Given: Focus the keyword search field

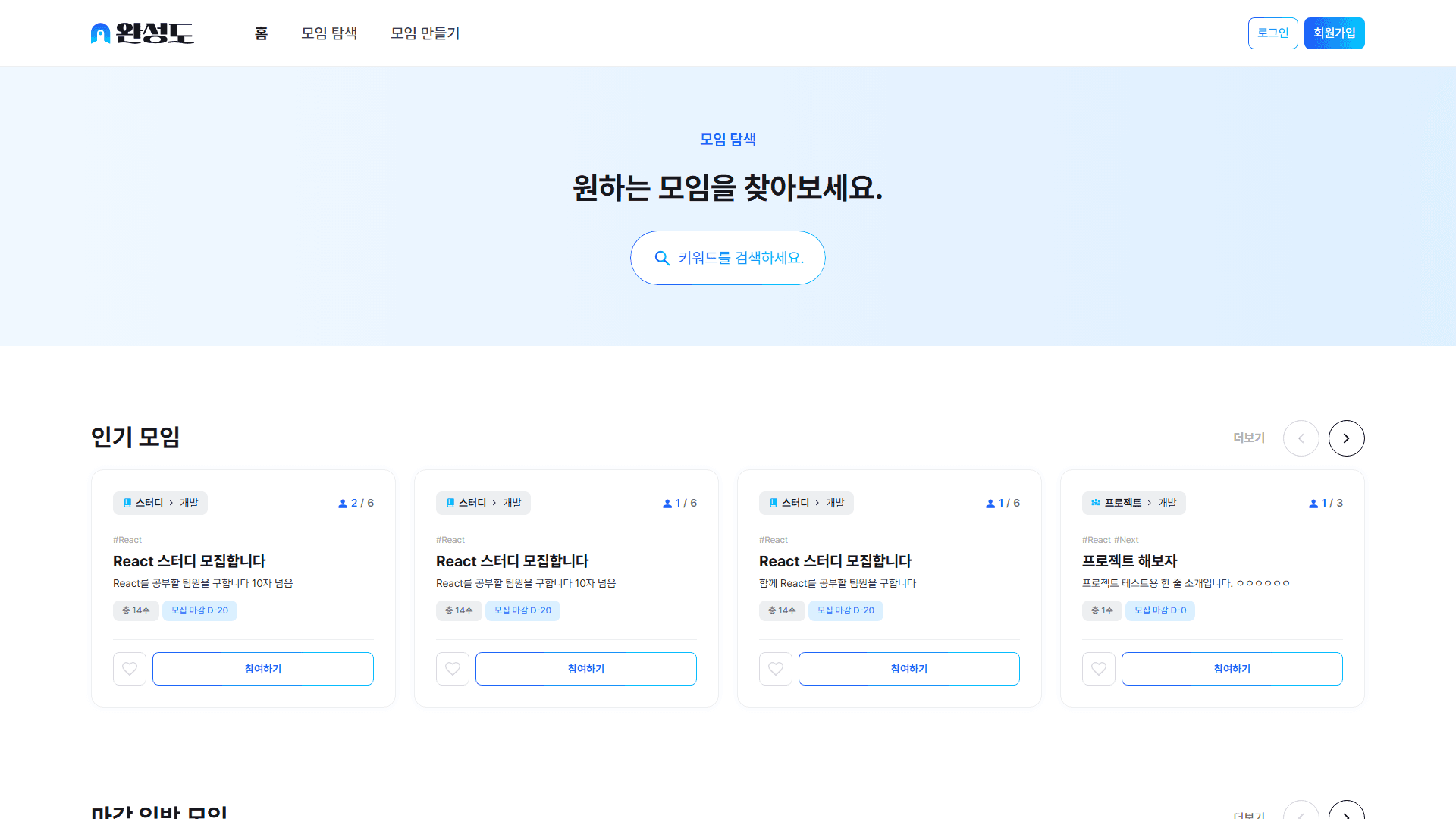Looking at the screenshot, I should point(741,258).
